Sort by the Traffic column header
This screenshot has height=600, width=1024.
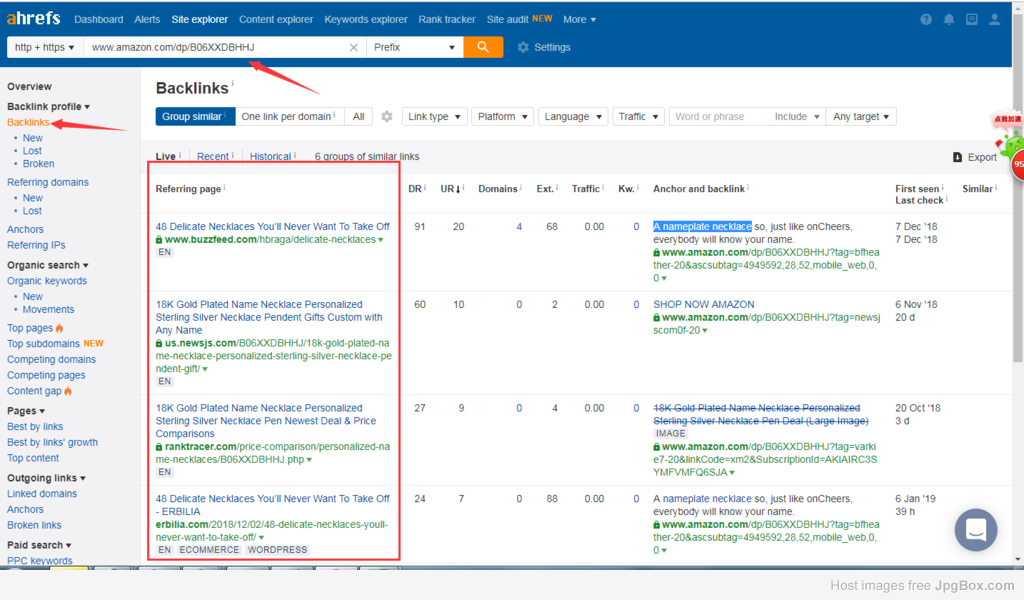(x=586, y=189)
